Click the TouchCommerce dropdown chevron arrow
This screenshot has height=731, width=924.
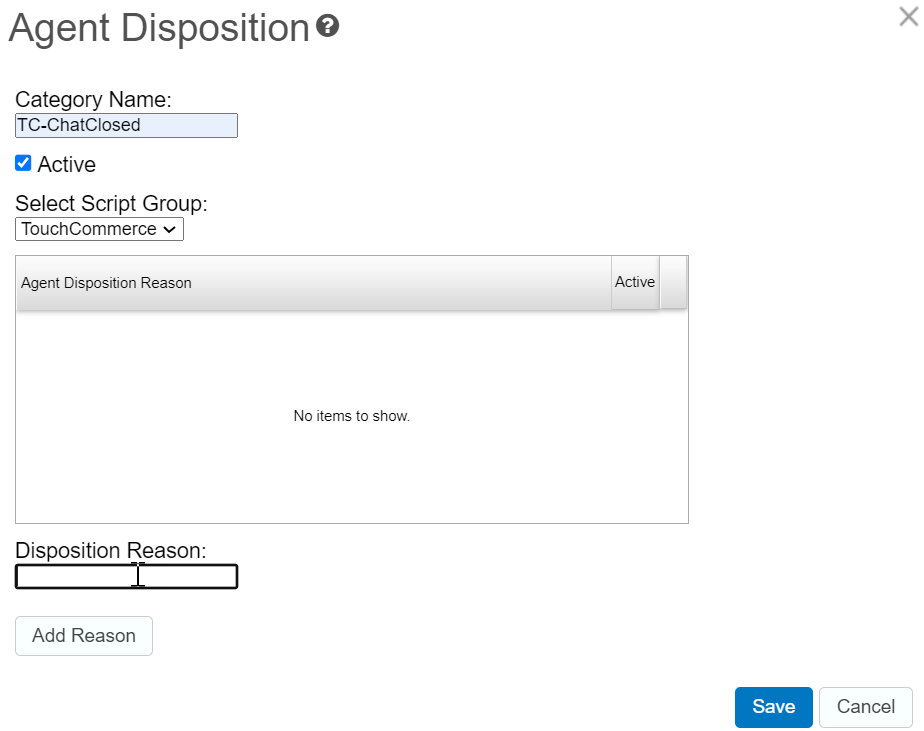click(x=170, y=229)
